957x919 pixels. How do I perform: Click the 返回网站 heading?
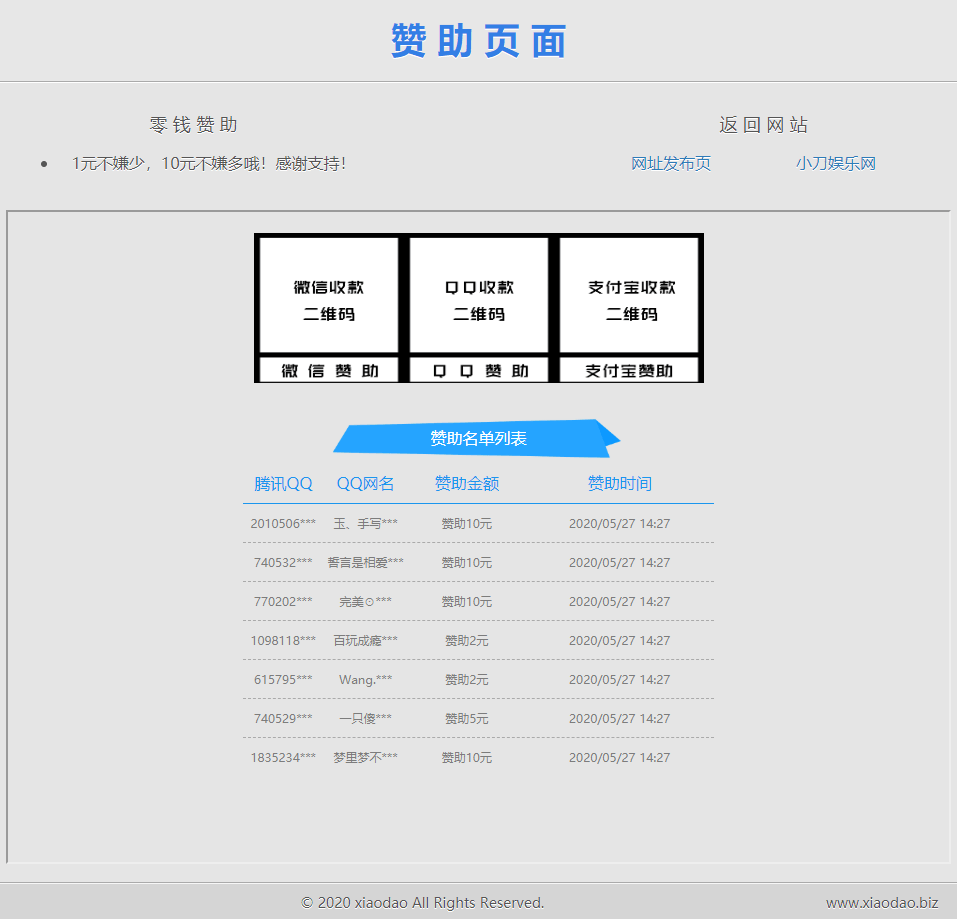(x=763, y=125)
